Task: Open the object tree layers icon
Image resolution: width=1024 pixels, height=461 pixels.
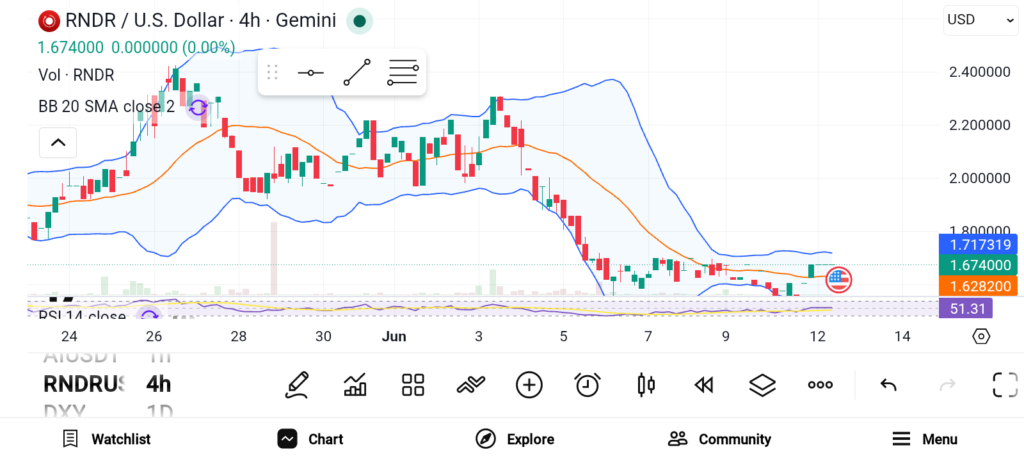Action: tap(762, 385)
